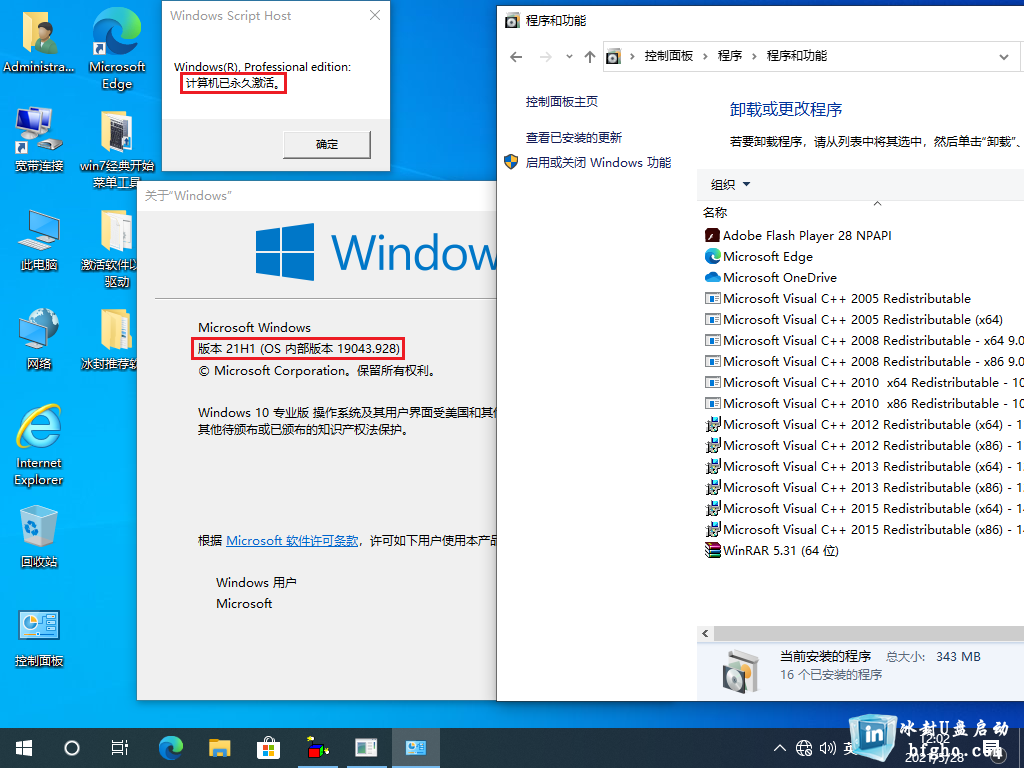1024x768 pixels.
Task: Click the volume speaker tray icon
Action: click(x=827, y=748)
